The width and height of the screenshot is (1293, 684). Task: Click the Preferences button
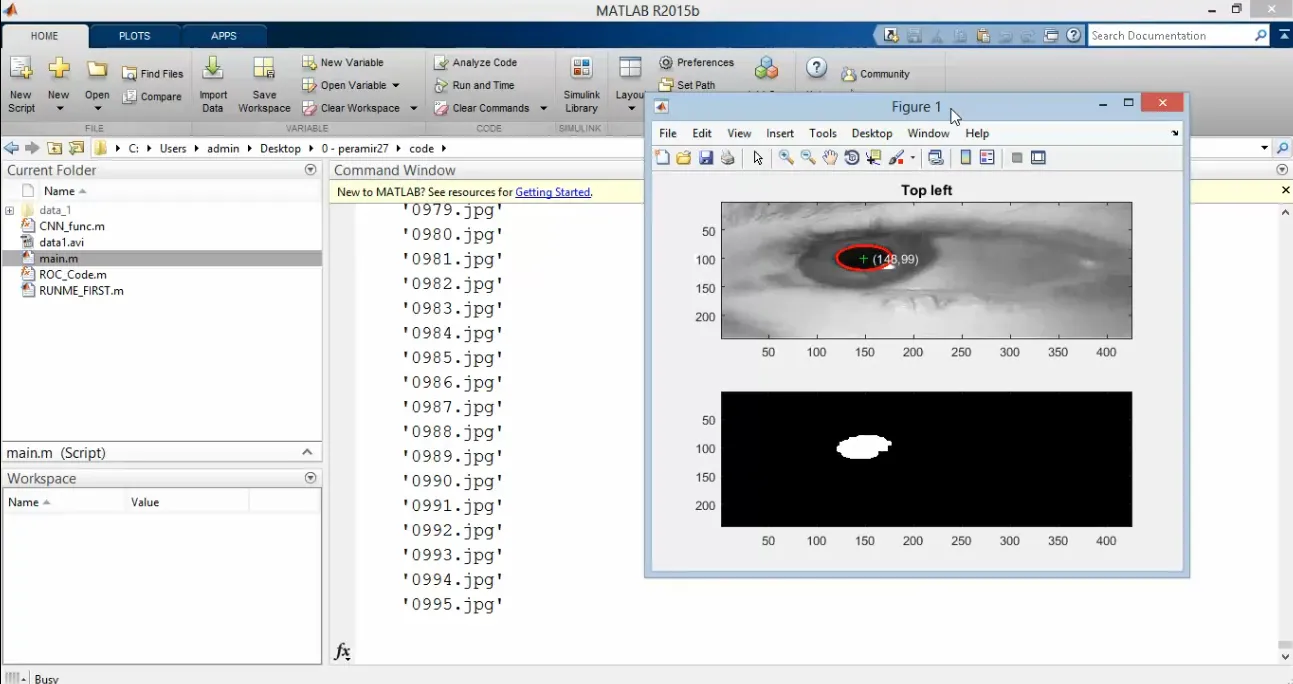tap(697, 62)
